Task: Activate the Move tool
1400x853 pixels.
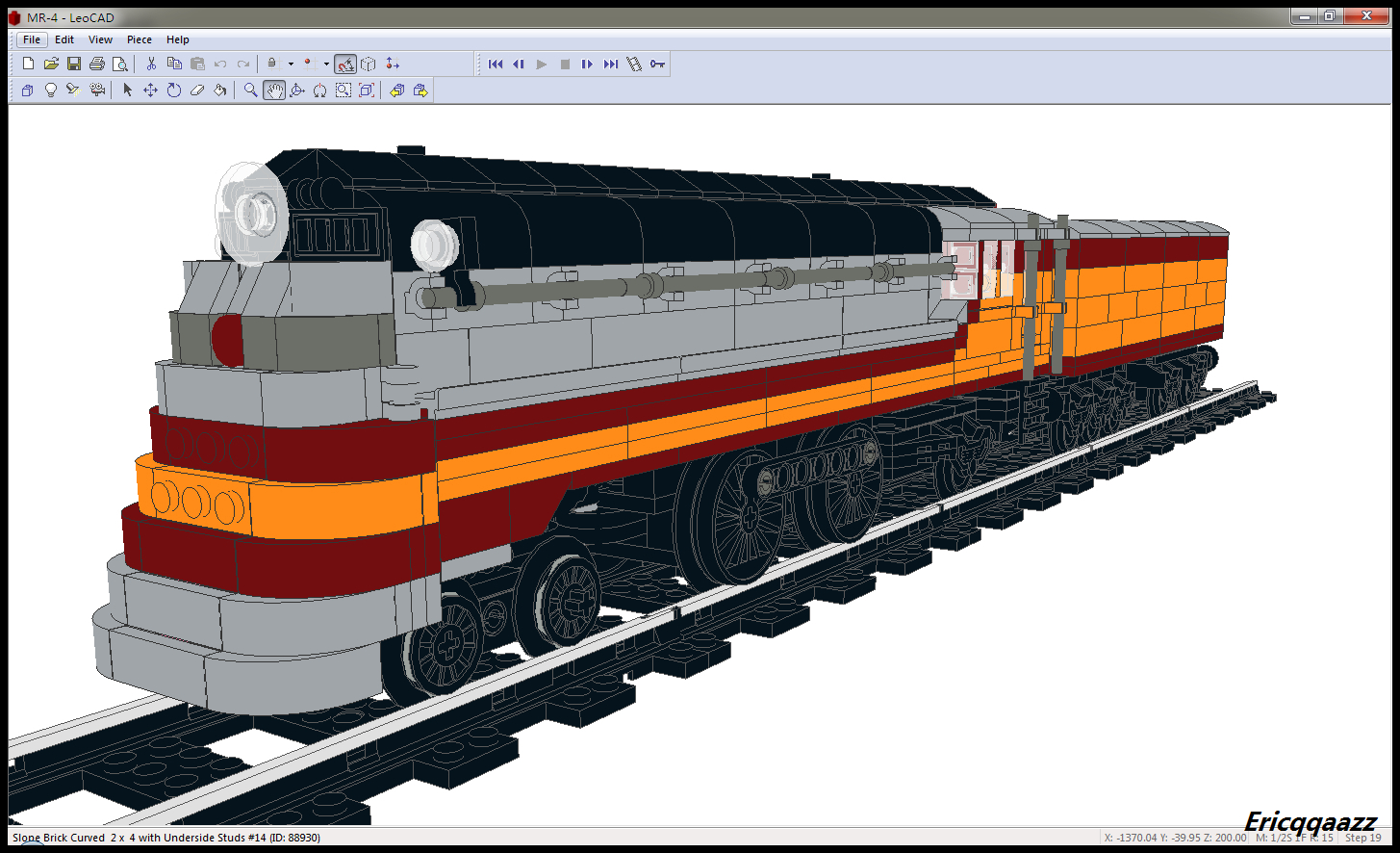Action: point(149,90)
